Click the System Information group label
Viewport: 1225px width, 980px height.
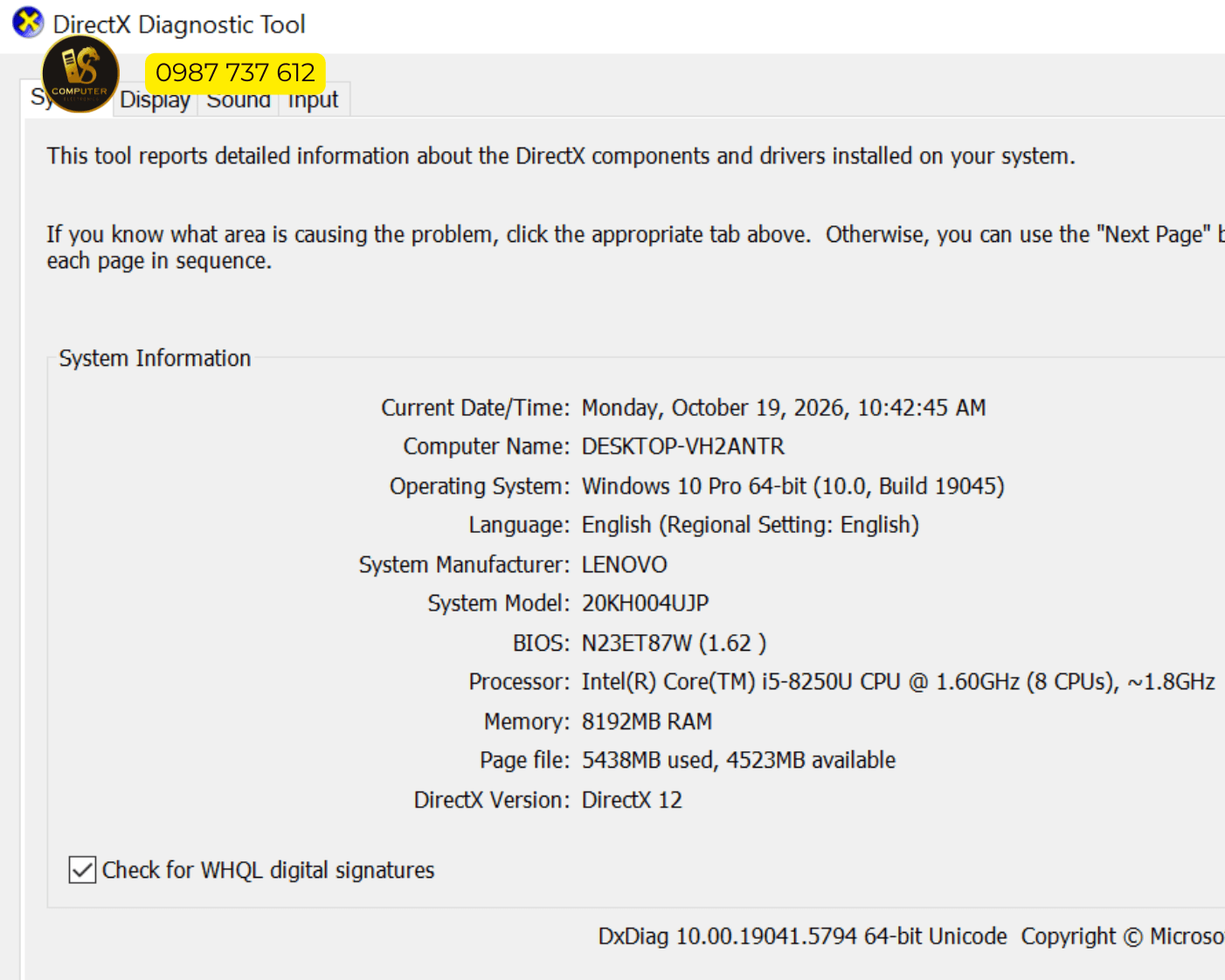click(155, 358)
